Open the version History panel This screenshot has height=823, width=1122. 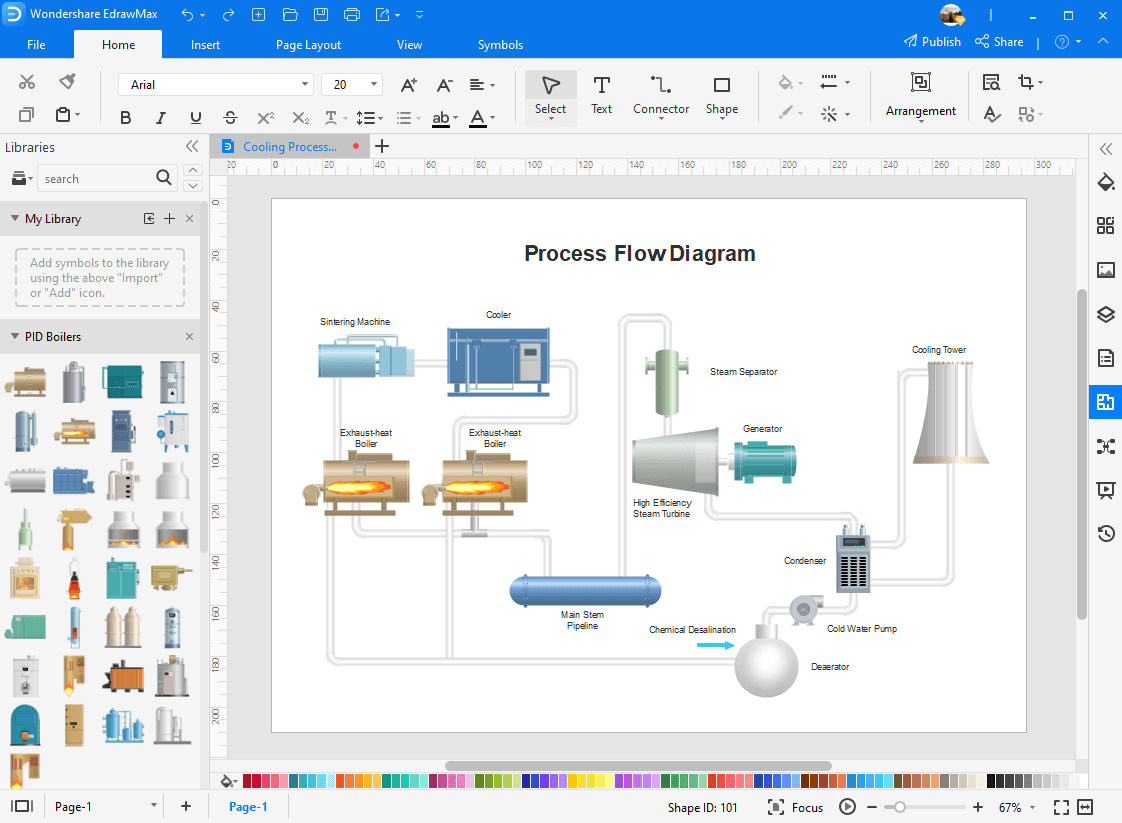[x=1105, y=533]
